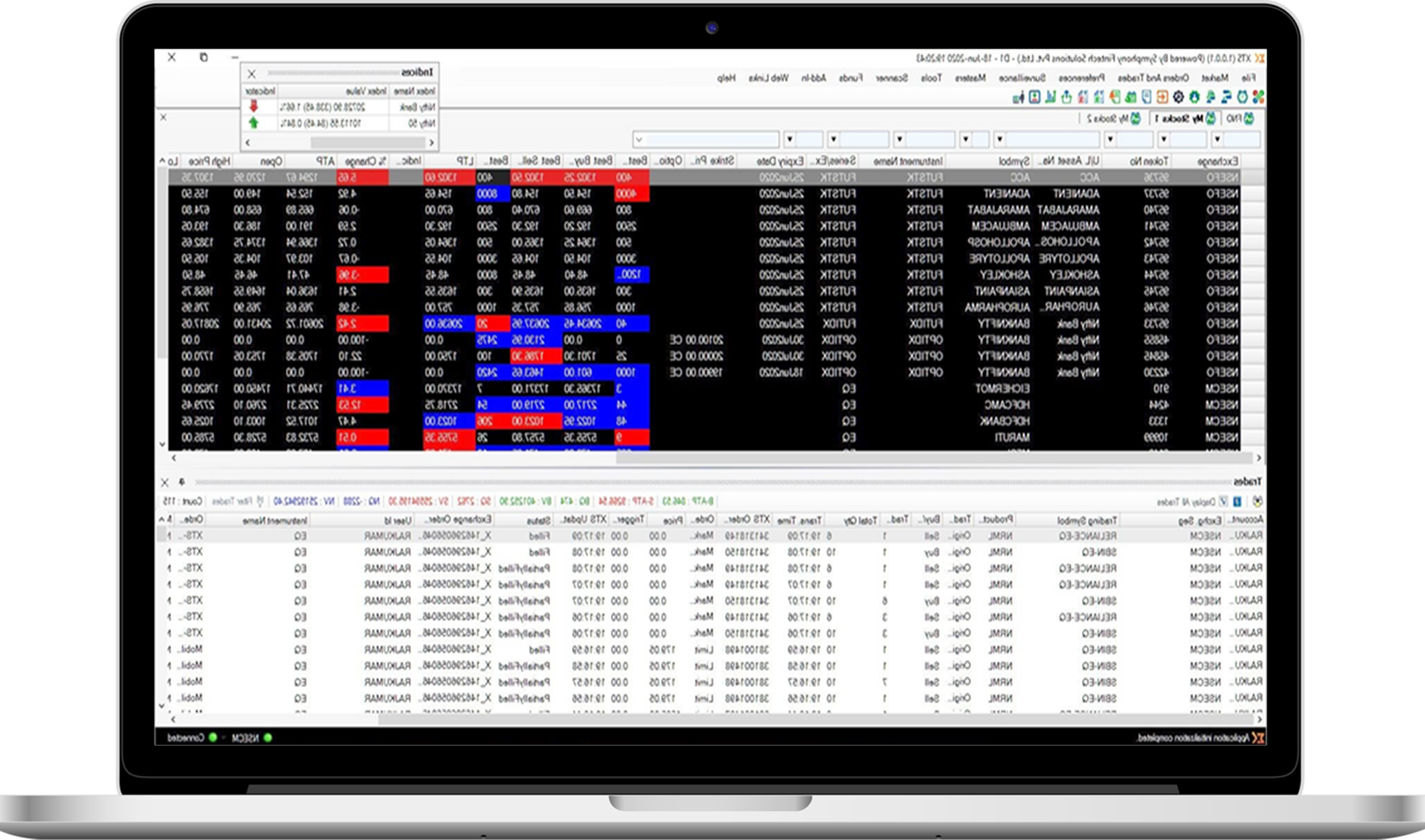The width and height of the screenshot is (1425, 840).
Task: Click the Filter Trades funnel icon
Action: point(260,502)
